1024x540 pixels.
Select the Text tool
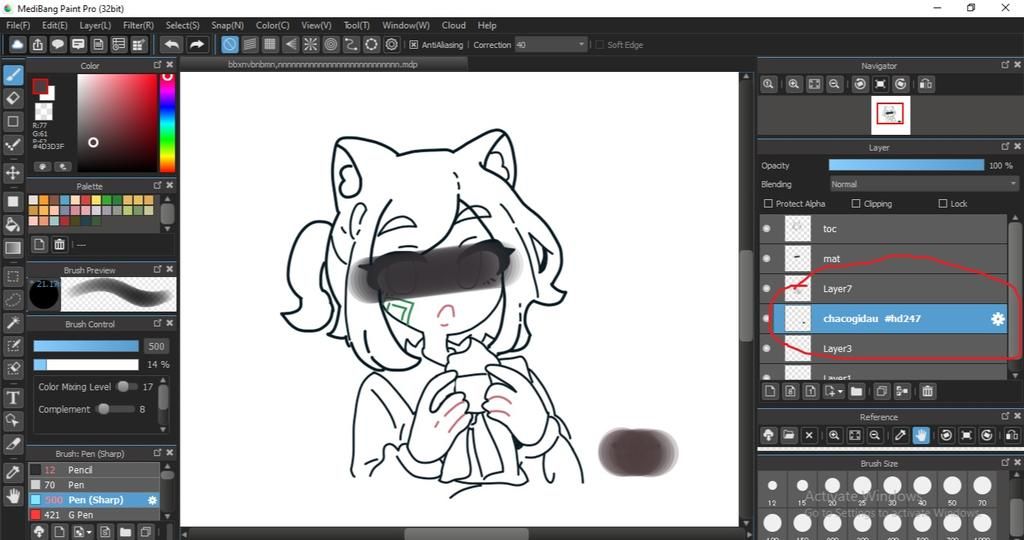point(13,398)
